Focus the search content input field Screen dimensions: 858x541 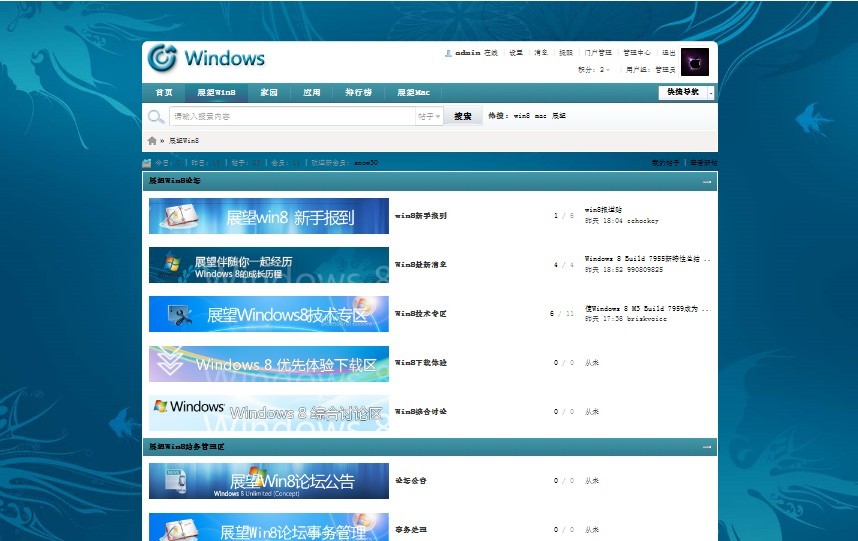click(293, 116)
